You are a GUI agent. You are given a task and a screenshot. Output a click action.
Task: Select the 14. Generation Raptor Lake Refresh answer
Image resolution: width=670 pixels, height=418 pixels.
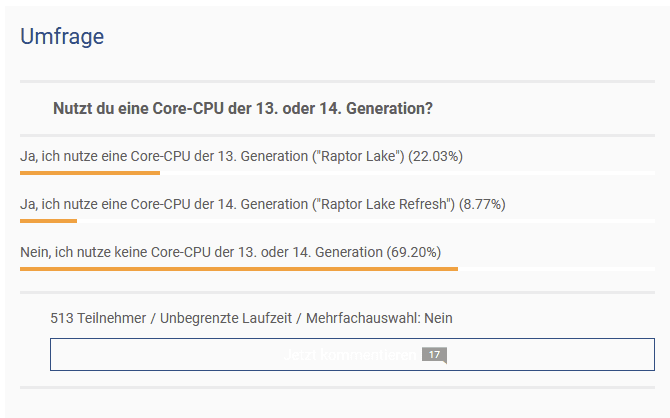pos(262,204)
